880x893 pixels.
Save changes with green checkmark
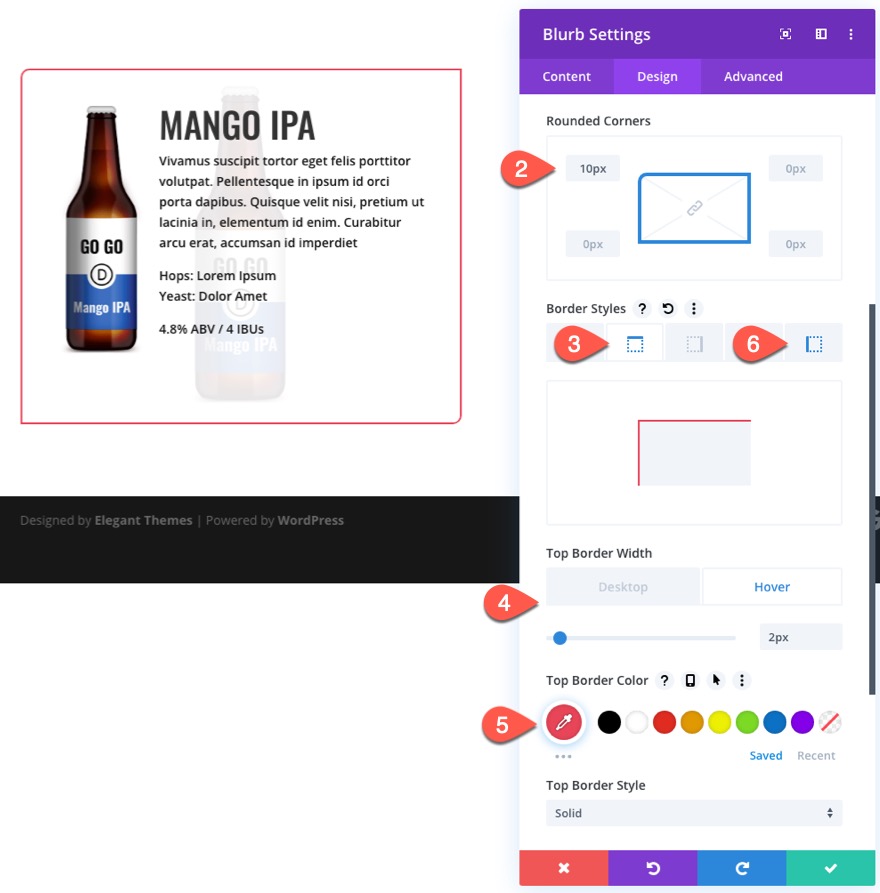[x=830, y=868]
